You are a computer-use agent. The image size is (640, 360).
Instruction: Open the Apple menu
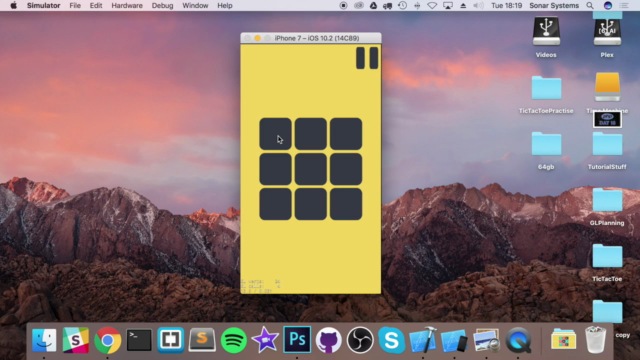pyautogui.click(x=13, y=6)
